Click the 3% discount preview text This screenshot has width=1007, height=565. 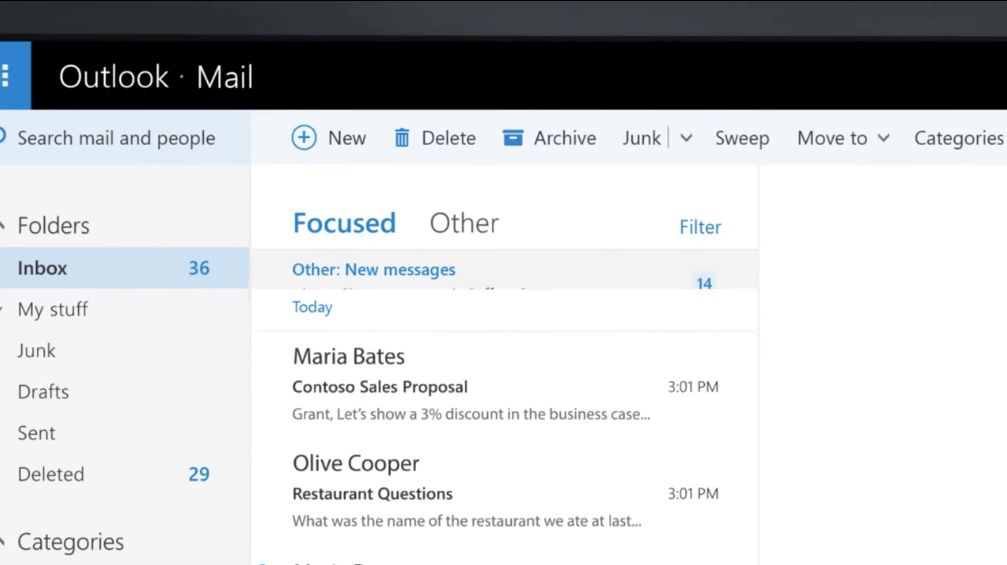tap(471, 414)
